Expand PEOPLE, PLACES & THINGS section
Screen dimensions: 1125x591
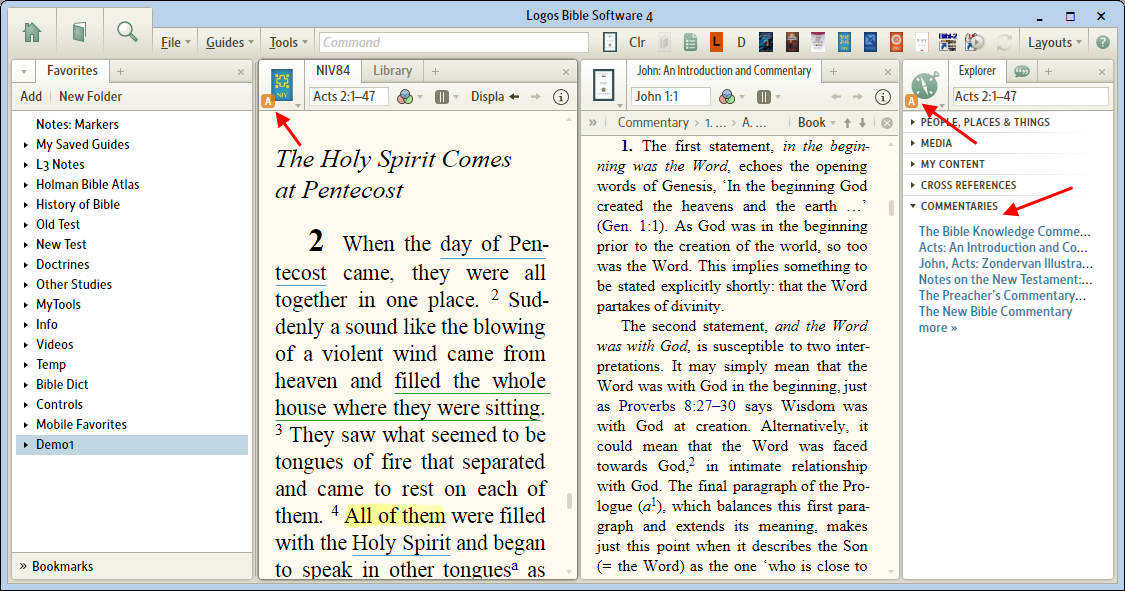tap(913, 123)
